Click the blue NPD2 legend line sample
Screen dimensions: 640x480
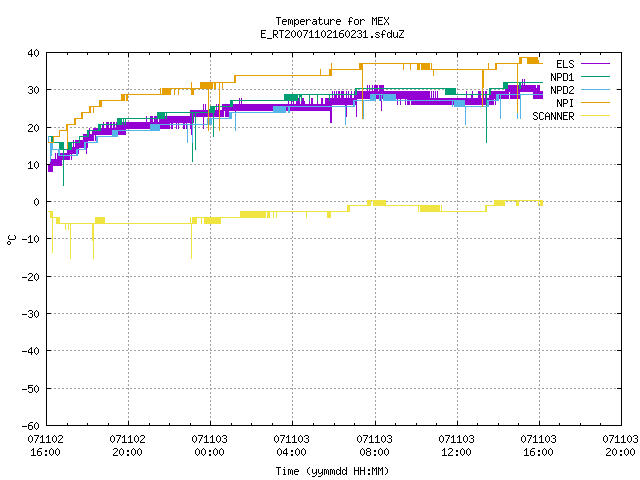(x=595, y=90)
